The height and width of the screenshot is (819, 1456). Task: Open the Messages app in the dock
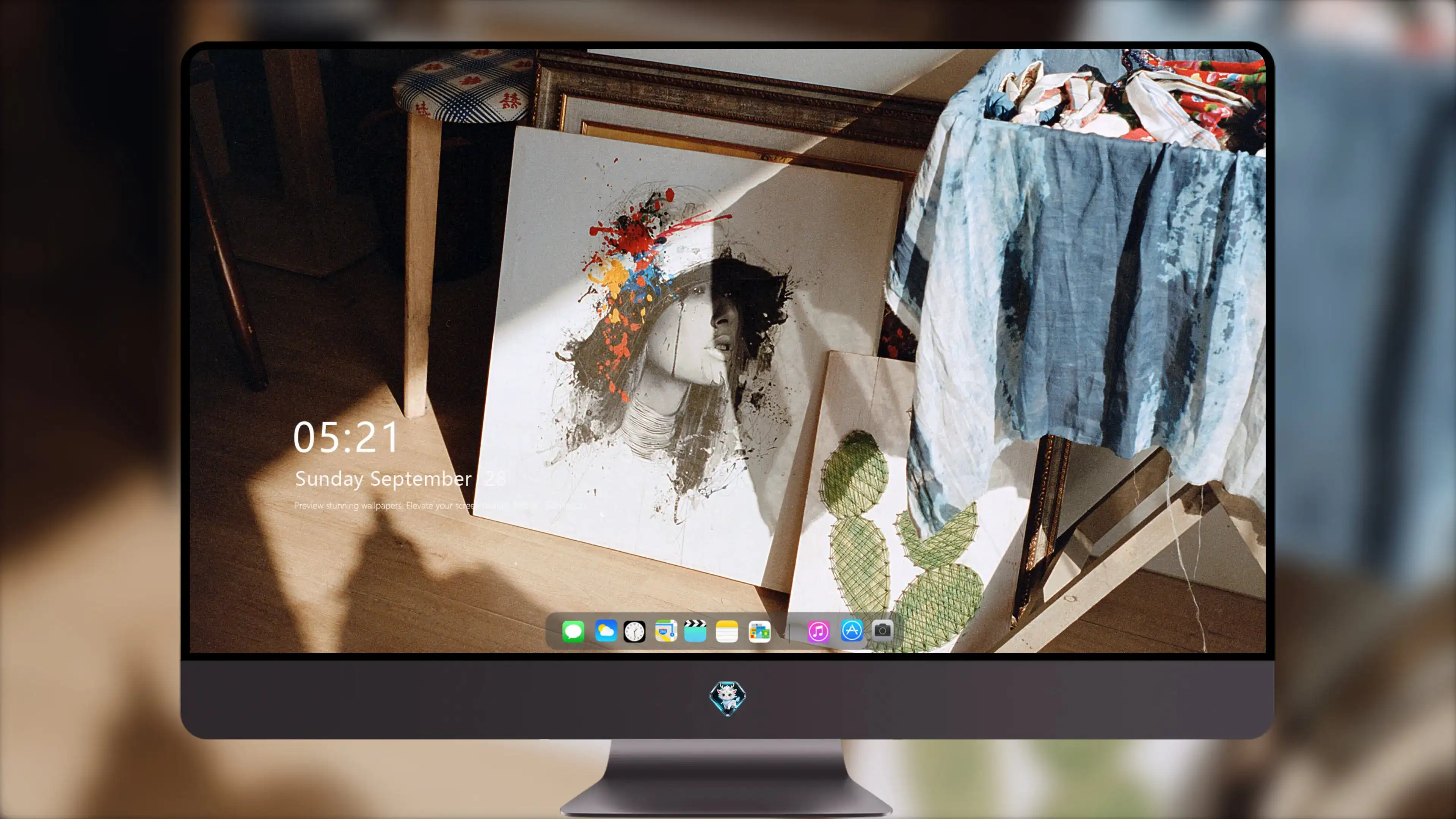[573, 631]
